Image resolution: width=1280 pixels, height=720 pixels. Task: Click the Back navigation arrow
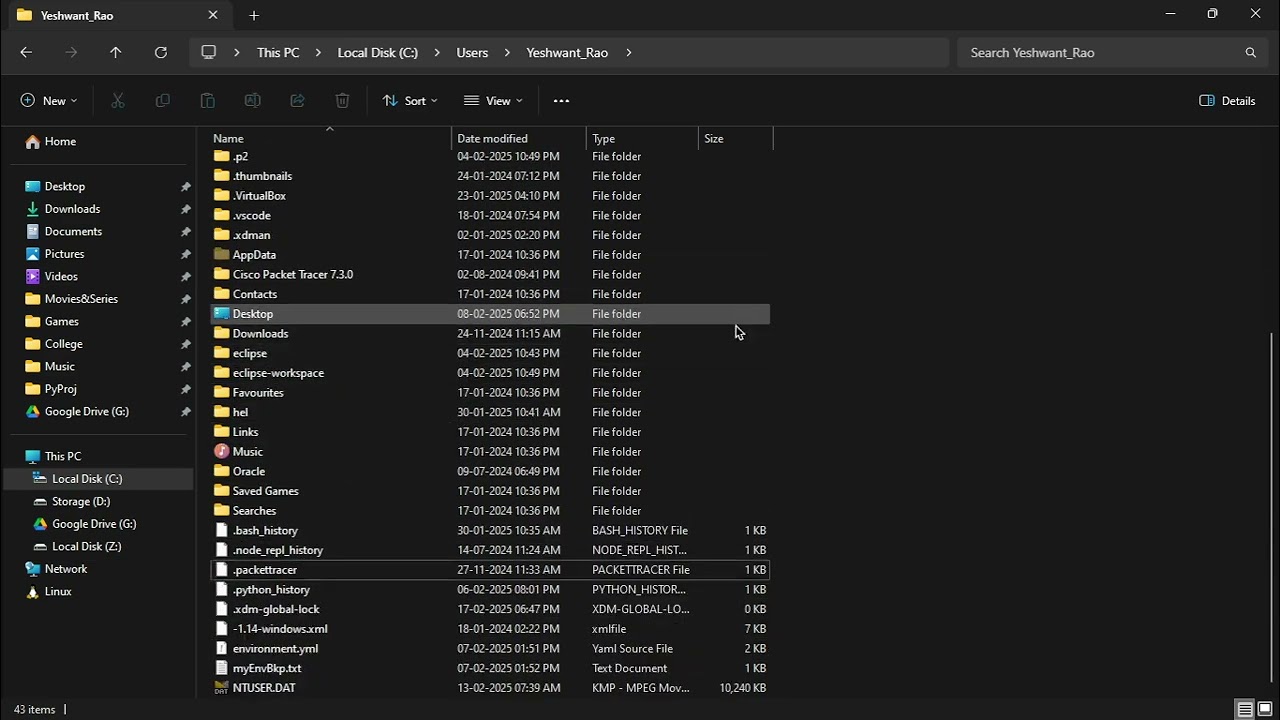click(26, 53)
